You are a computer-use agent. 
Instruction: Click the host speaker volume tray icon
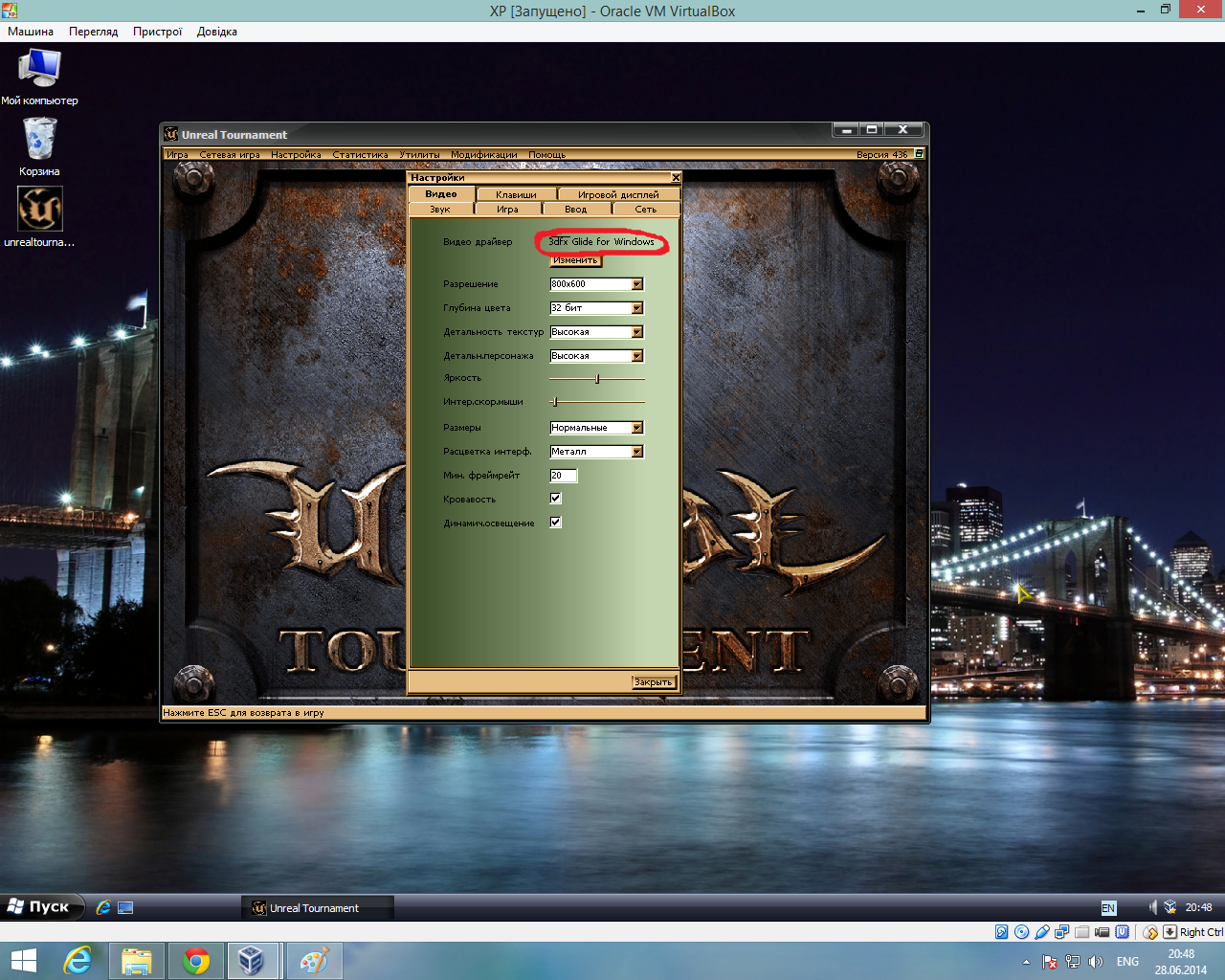[1096, 962]
